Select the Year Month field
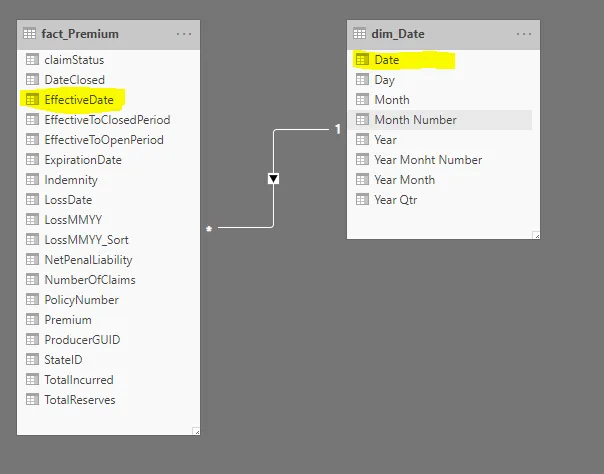The width and height of the screenshot is (604, 474). pyautogui.click(x=404, y=180)
